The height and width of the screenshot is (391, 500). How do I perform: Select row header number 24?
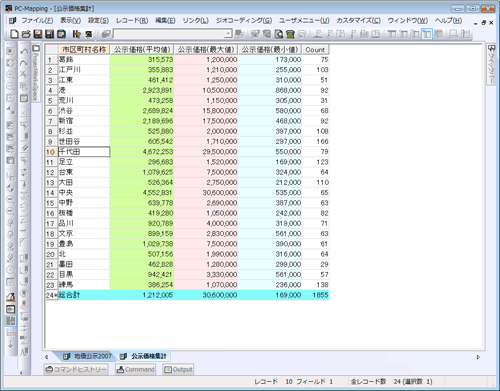click(51, 295)
